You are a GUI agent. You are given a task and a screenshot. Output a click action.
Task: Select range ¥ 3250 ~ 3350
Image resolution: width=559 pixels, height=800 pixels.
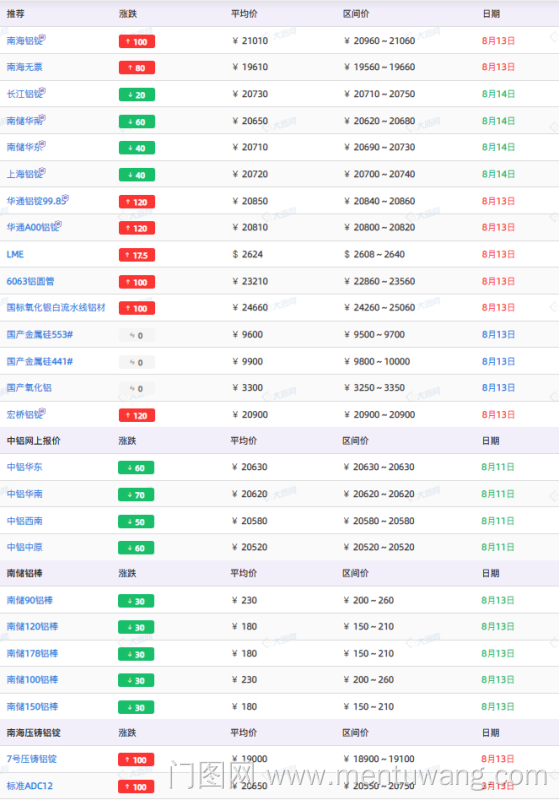tap(374, 388)
